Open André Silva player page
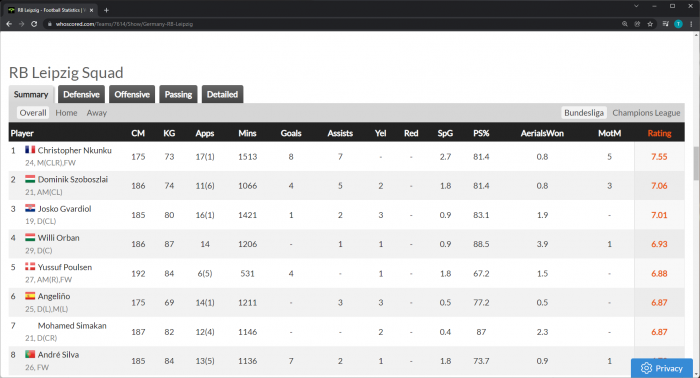Screen dimensions: 700x378 pos(58,355)
